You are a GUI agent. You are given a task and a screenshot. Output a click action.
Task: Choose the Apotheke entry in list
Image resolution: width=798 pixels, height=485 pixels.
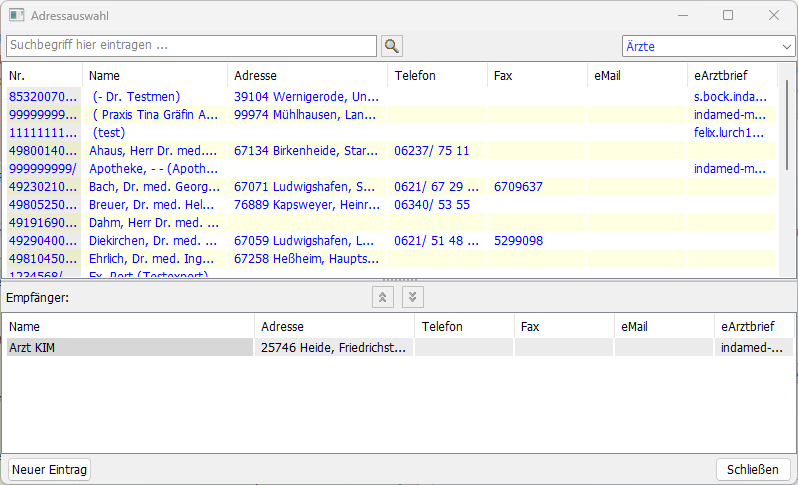[x=153, y=169]
